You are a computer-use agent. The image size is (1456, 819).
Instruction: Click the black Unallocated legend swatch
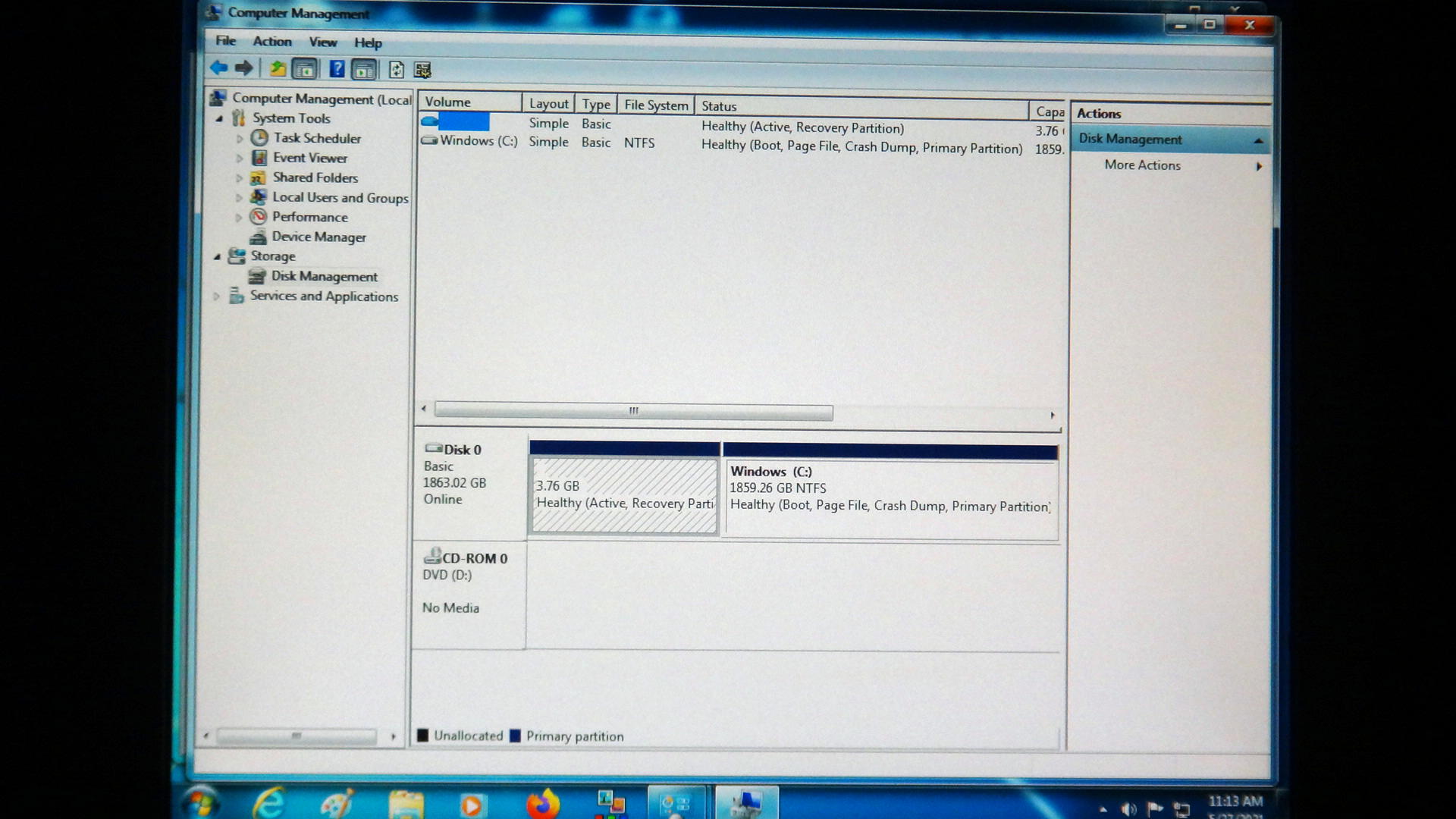[423, 735]
